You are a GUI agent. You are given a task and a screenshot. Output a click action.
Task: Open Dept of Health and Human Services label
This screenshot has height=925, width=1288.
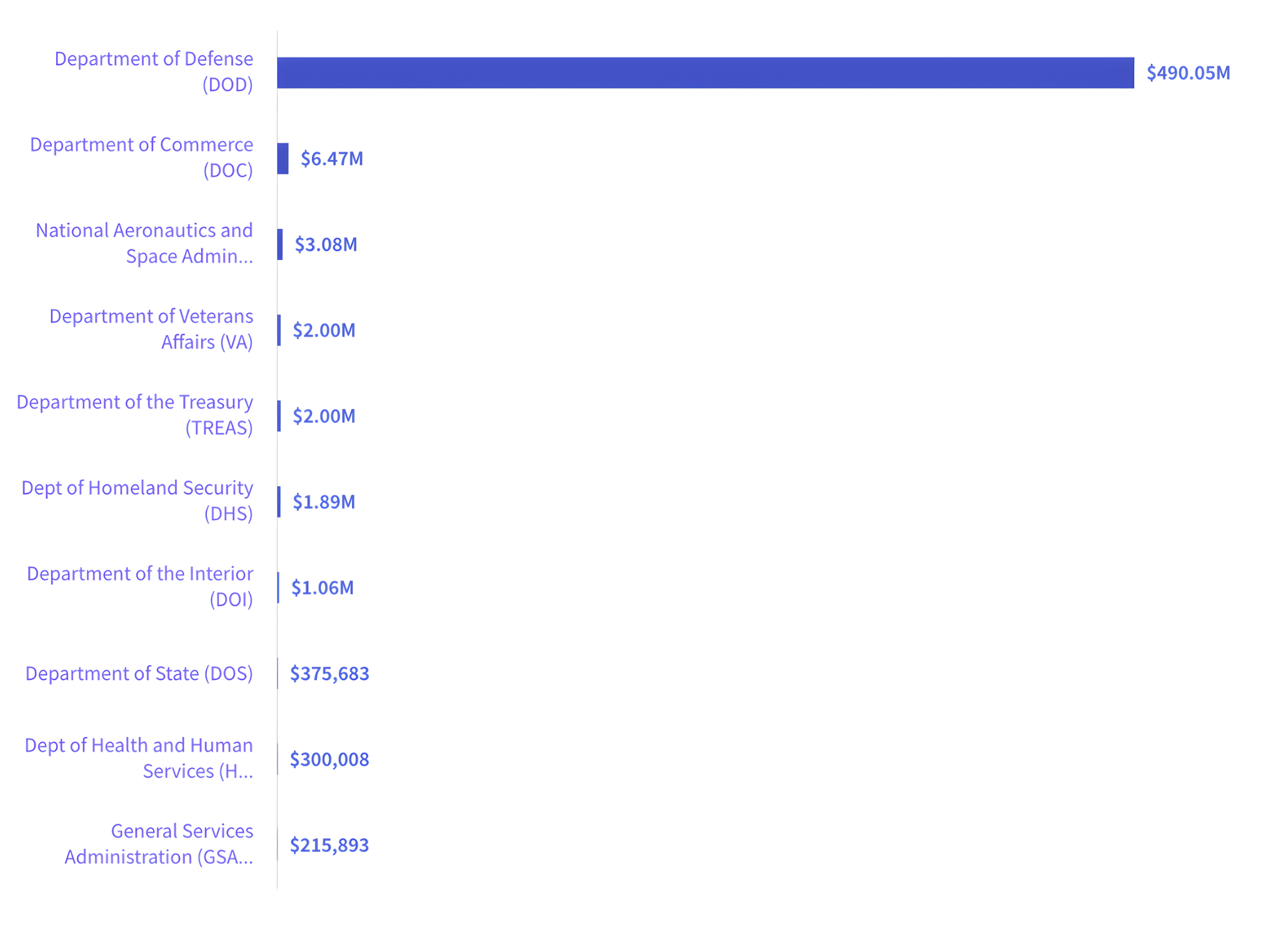click(139, 757)
